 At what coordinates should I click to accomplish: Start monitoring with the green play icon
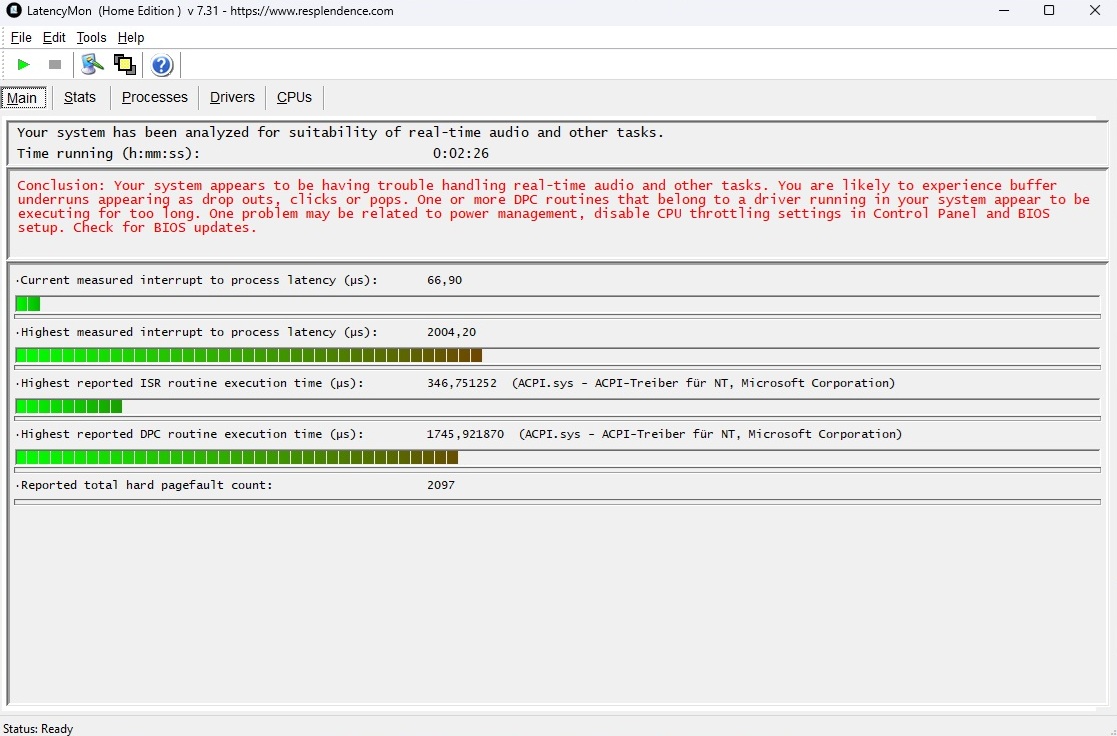click(24, 65)
